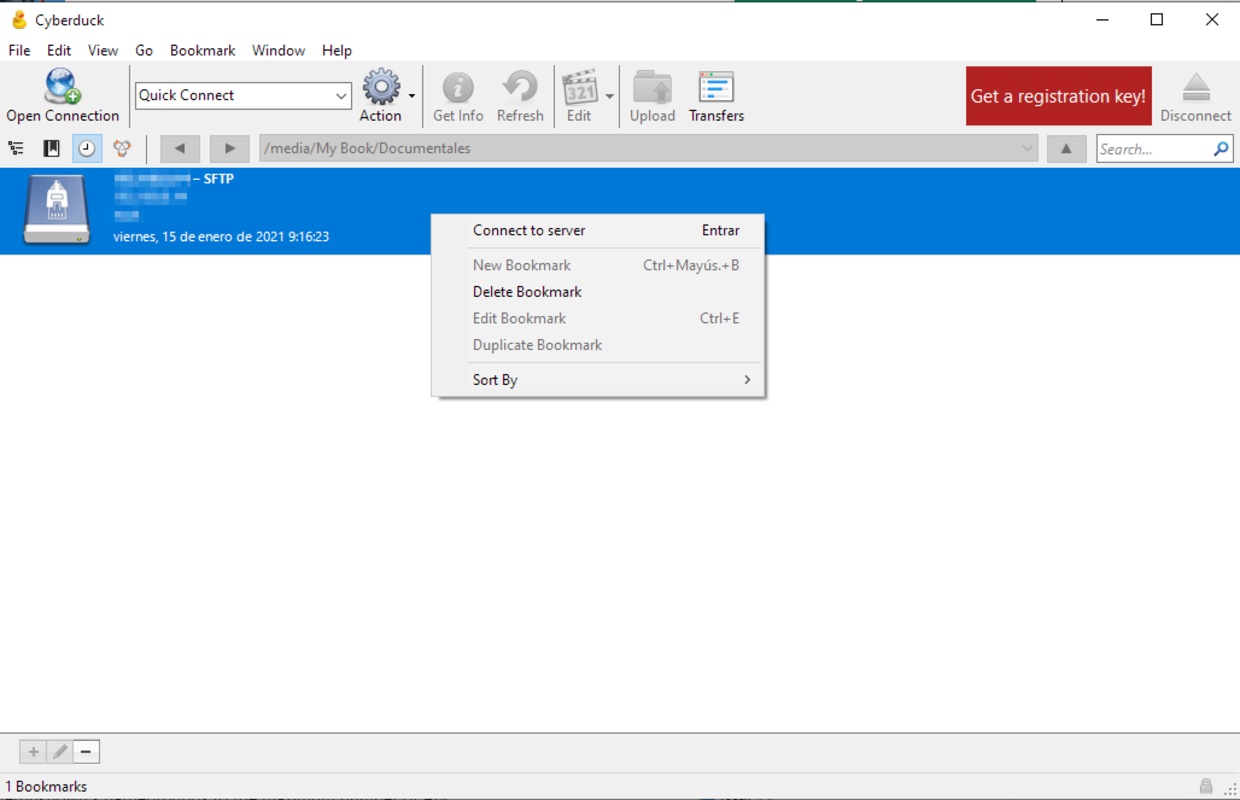This screenshot has height=800, width=1240.
Task: Click Get a registration key! button
Action: (1058, 96)
